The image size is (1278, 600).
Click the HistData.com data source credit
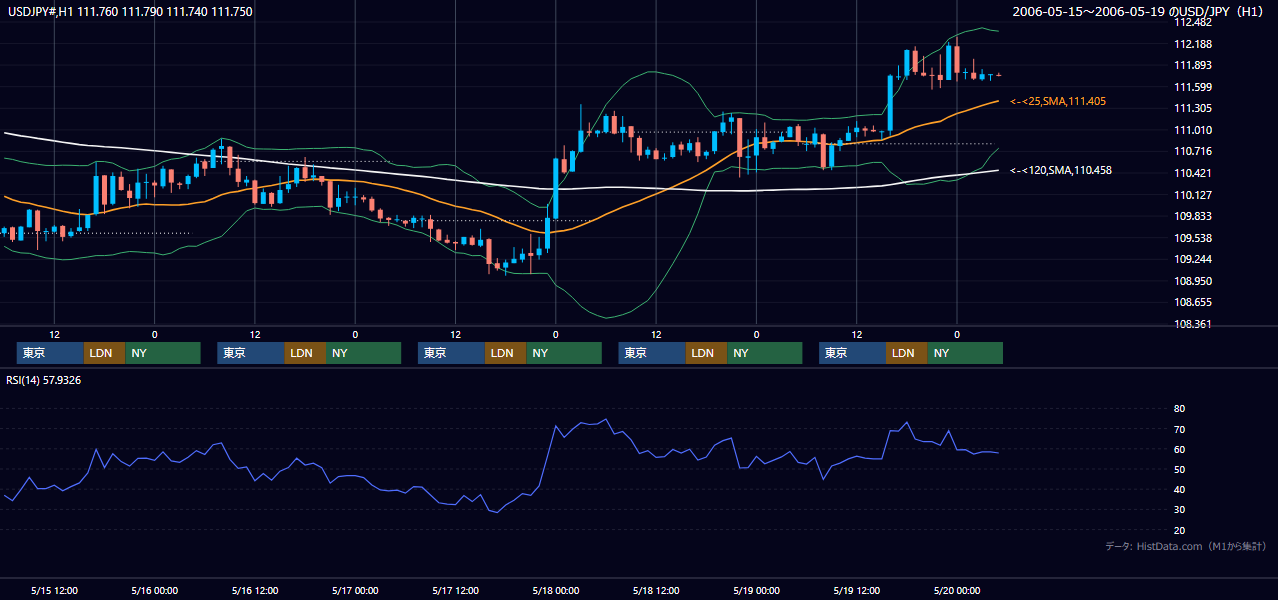point(1186,546)
